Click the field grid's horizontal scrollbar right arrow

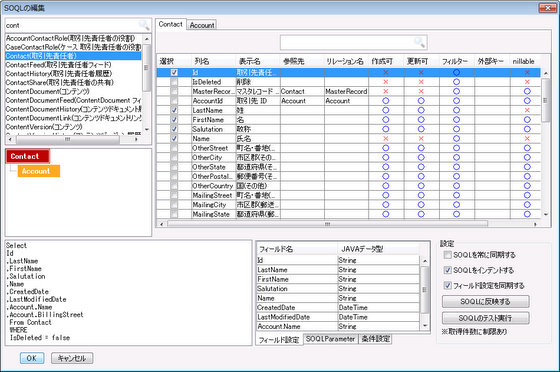pyautogui.click(x=535, y=224)
